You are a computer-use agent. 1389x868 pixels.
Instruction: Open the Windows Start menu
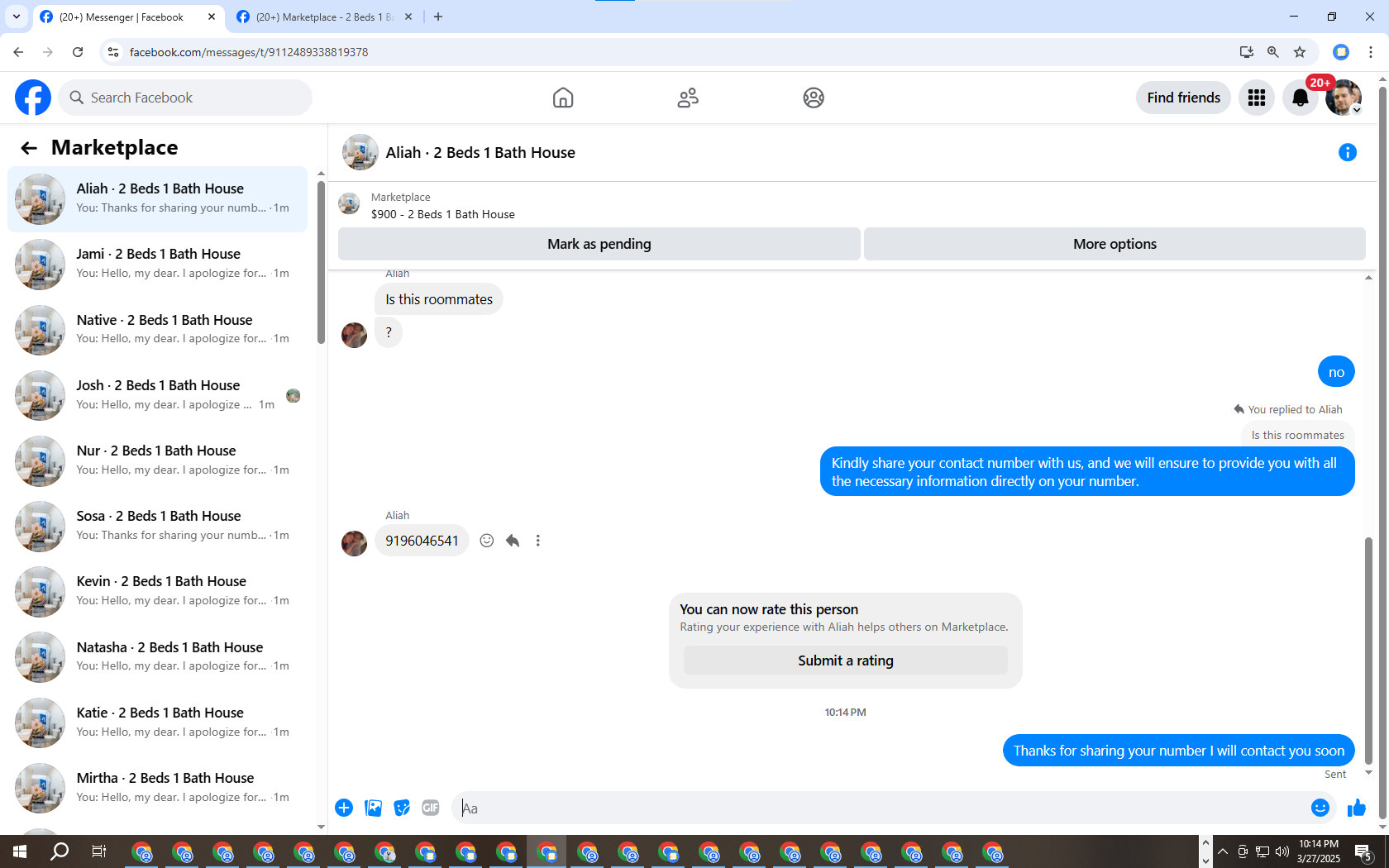20,851
